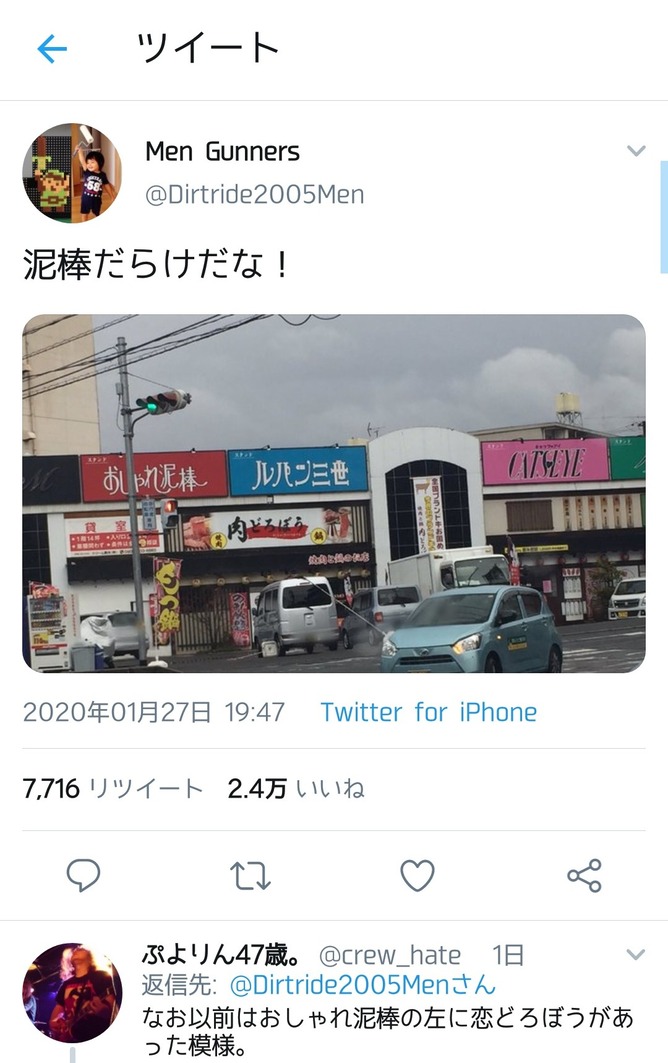
Task: Click the Twitter for iPhone link
Action: (429, 713)
